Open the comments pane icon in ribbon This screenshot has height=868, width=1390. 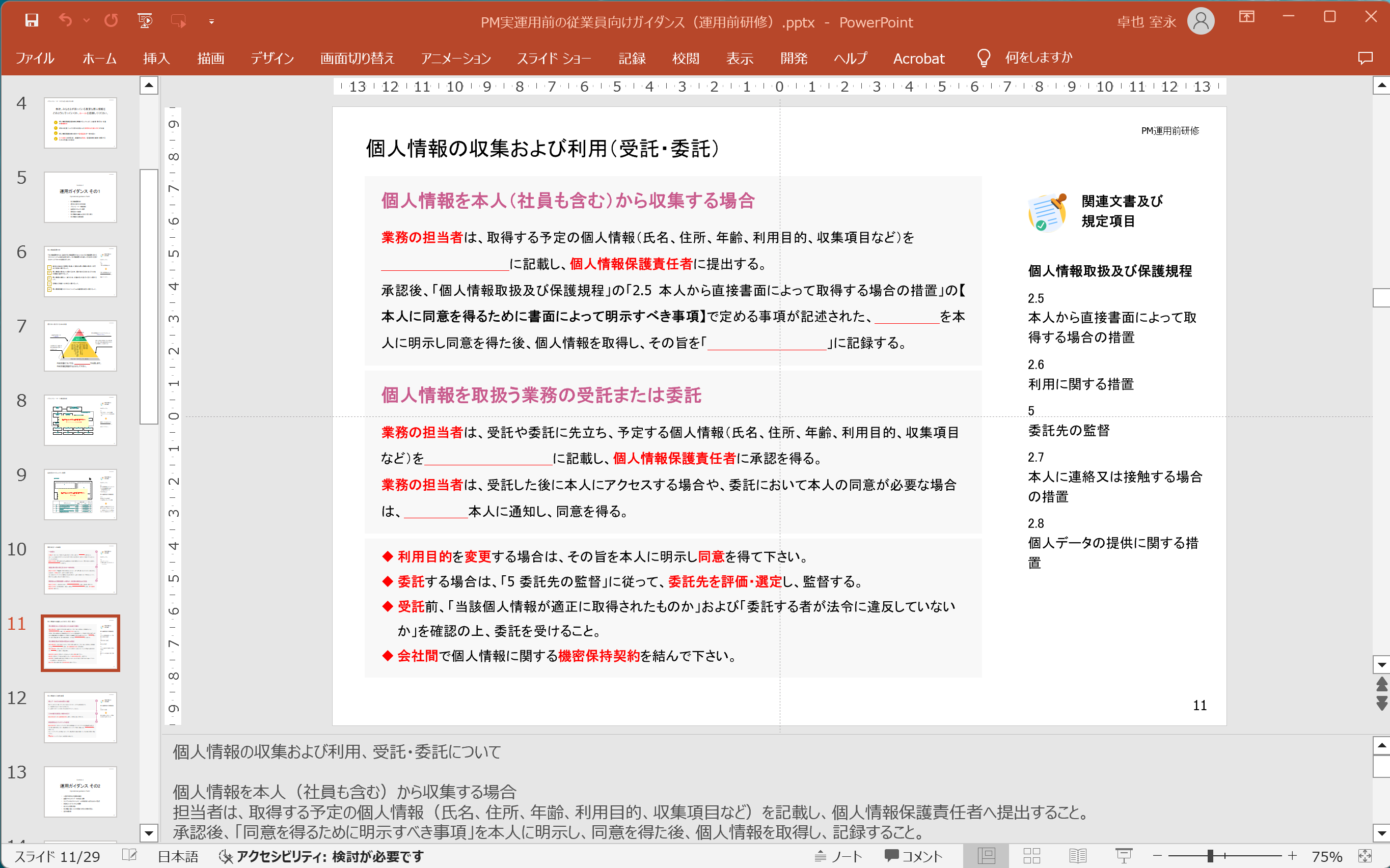[x=1366, y=58]
